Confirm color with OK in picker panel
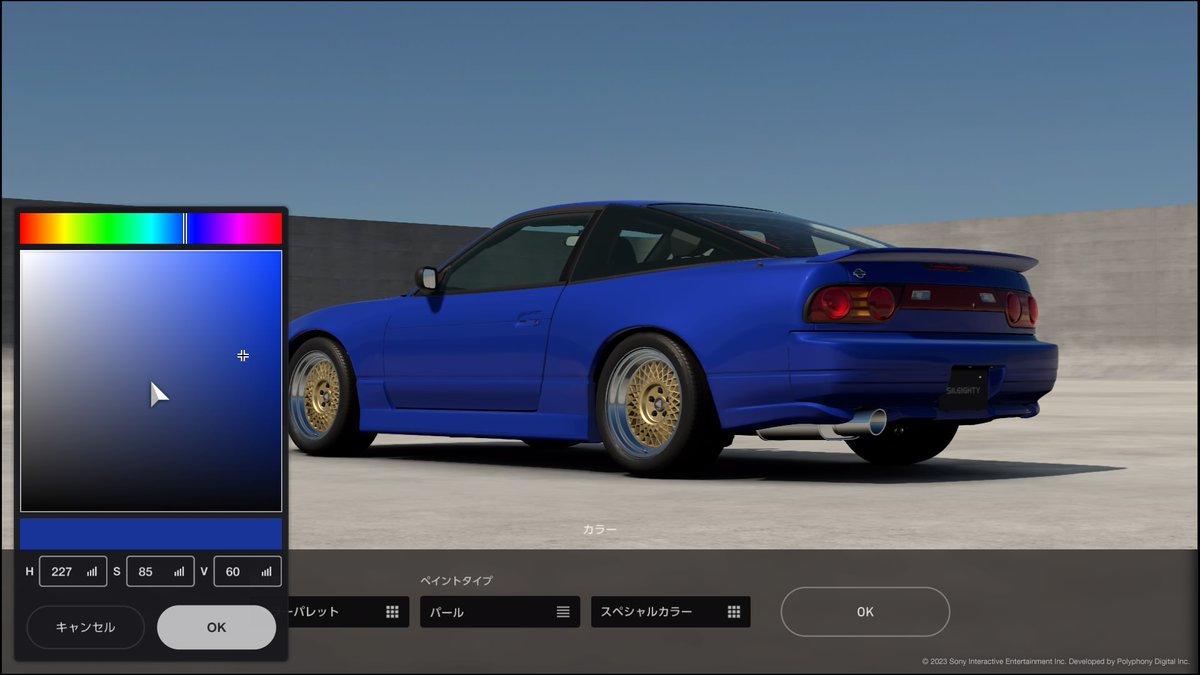1200x675 pixels. coord(216,627)
